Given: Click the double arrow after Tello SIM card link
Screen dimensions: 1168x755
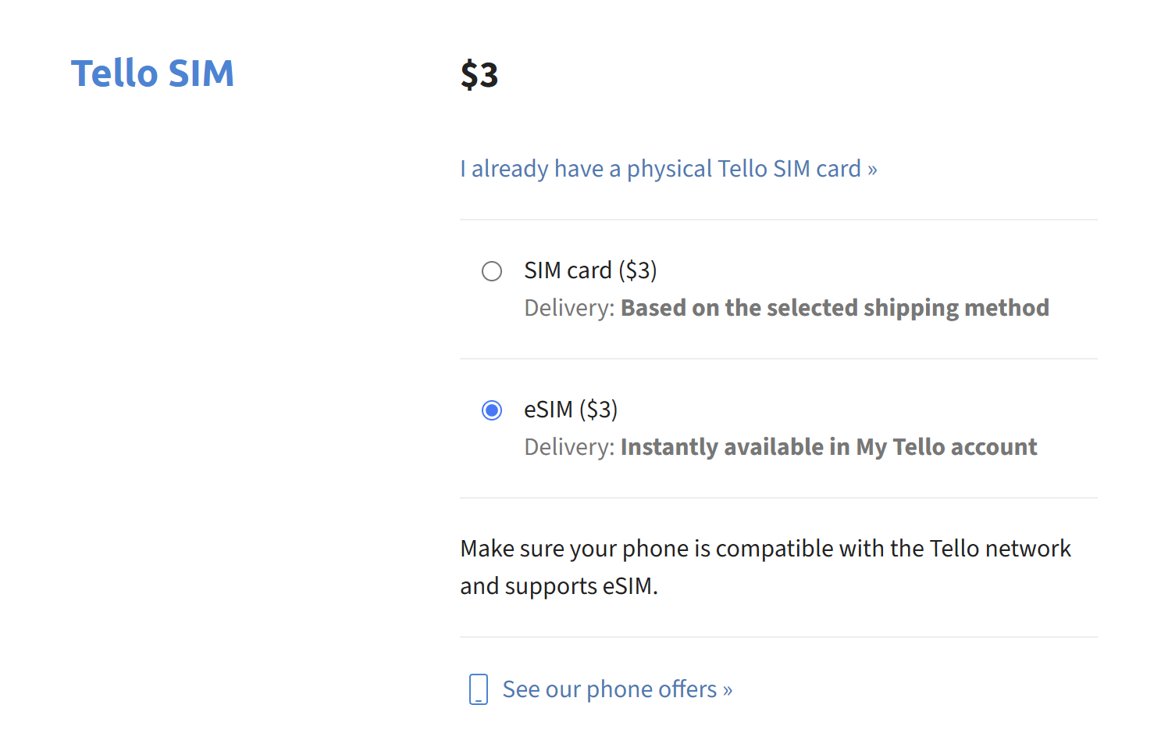Looking at the screenshot, I should point(872,170).
